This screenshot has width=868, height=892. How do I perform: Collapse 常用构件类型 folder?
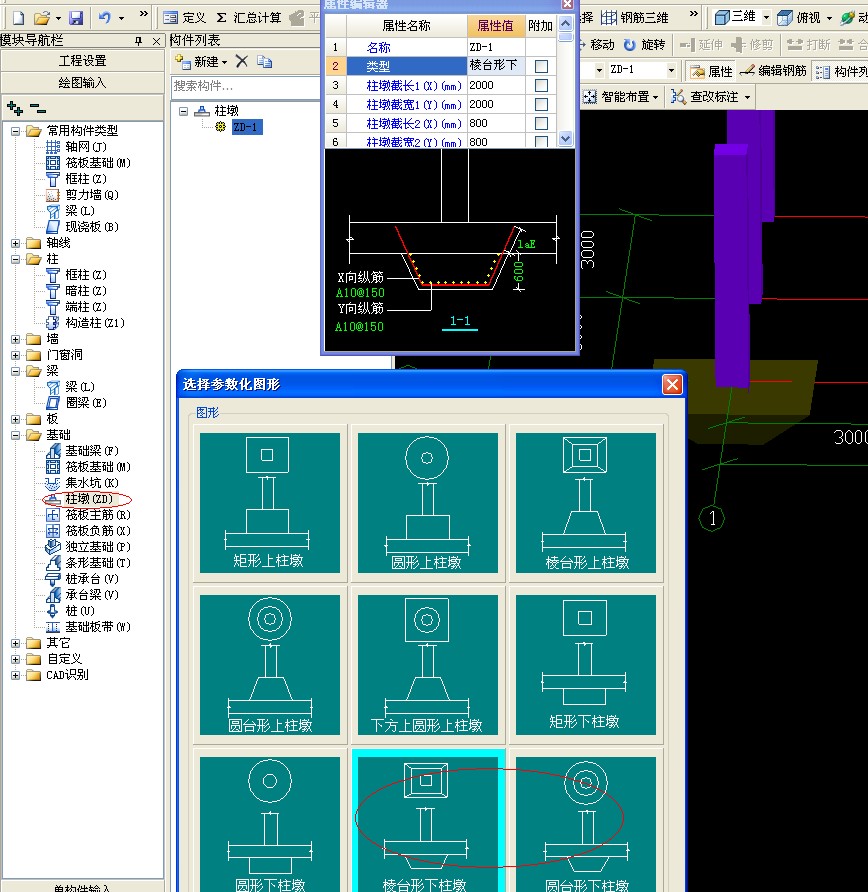(16, 131)
